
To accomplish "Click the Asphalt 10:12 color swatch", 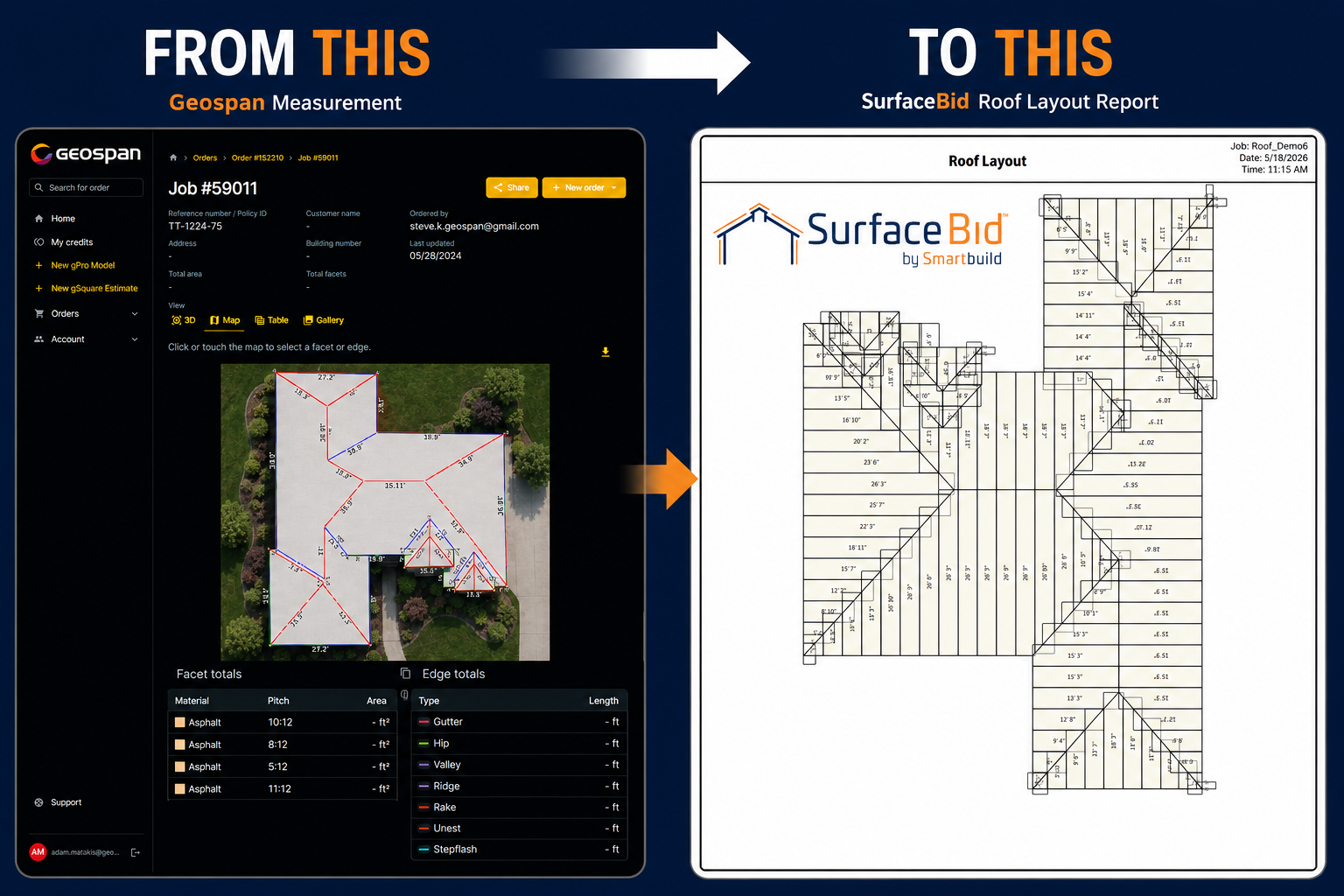I will click(x=180, y=723).
